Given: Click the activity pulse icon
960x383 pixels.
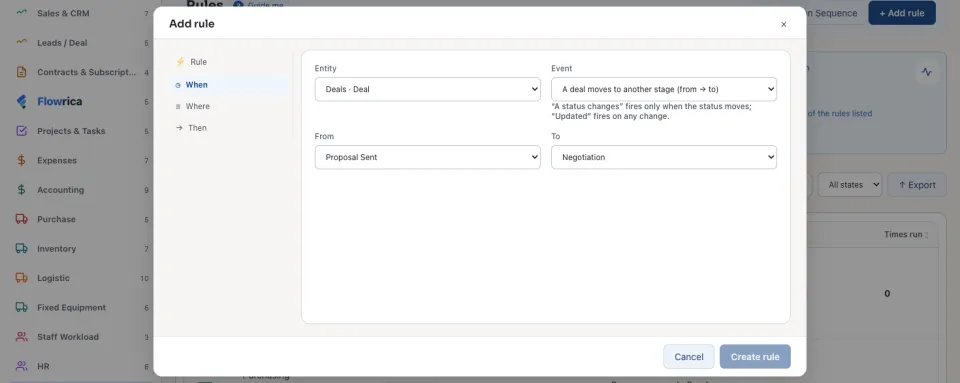Looking at the screenshot, I should [926, 72].
